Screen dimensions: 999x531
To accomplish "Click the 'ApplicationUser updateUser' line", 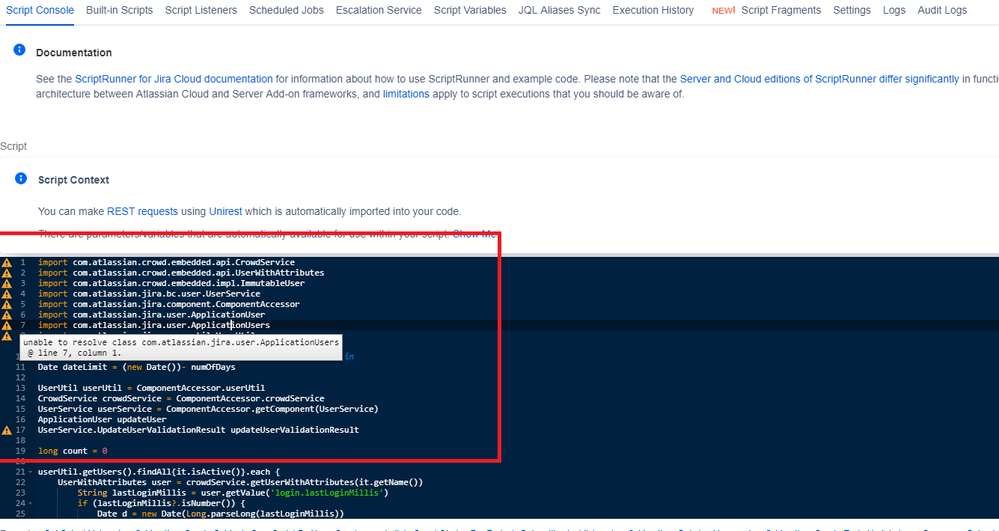I will pyautogui.click(x=102, y=419).
